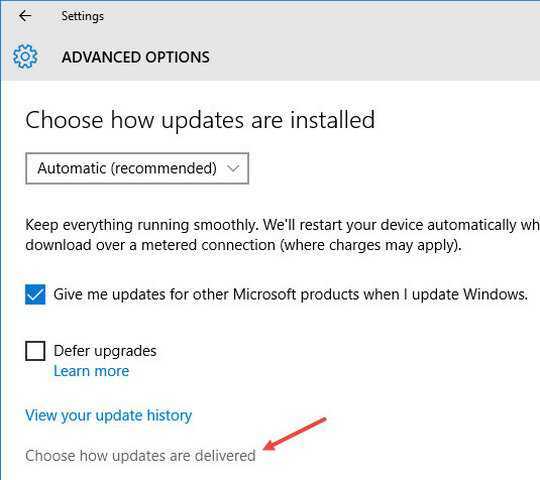Click the blue Settings gear icon
Viewport: 540px width, 480px height.
click(x=25, y=56)
